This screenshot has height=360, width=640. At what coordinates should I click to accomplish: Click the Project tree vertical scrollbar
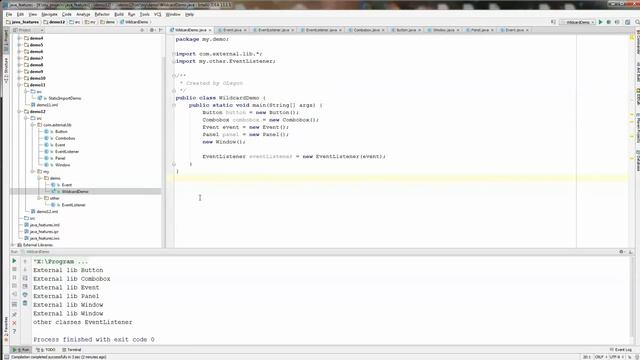pos(164,151)
